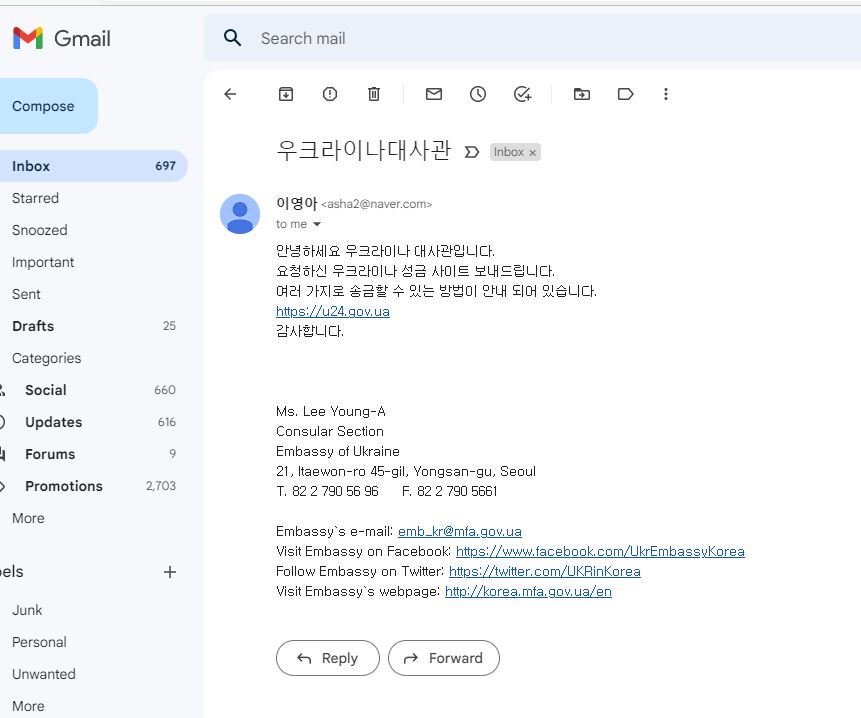Open the u24.gov.ua link

(x=333, y=311)
